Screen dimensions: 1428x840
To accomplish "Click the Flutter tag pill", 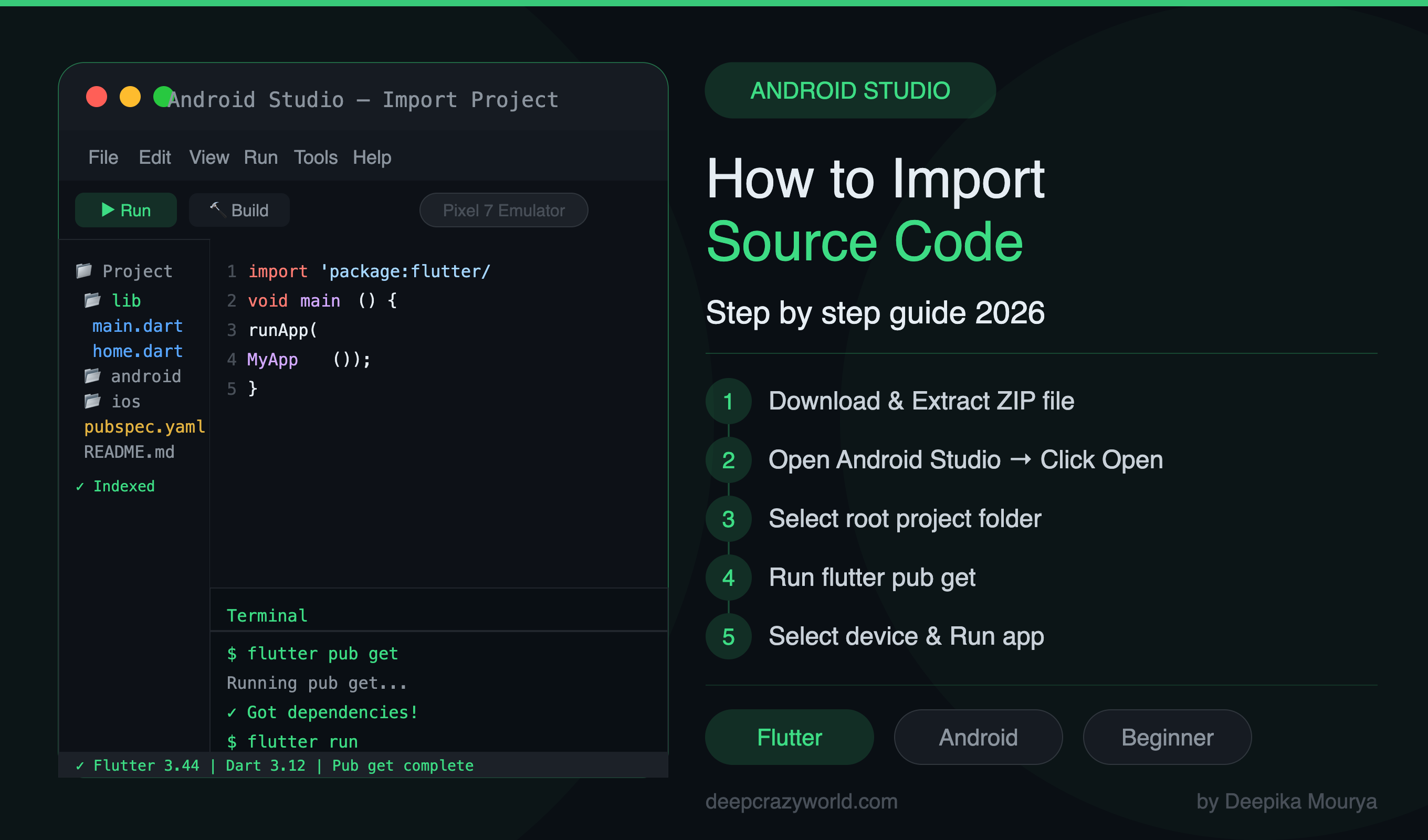I will point(790,737).
